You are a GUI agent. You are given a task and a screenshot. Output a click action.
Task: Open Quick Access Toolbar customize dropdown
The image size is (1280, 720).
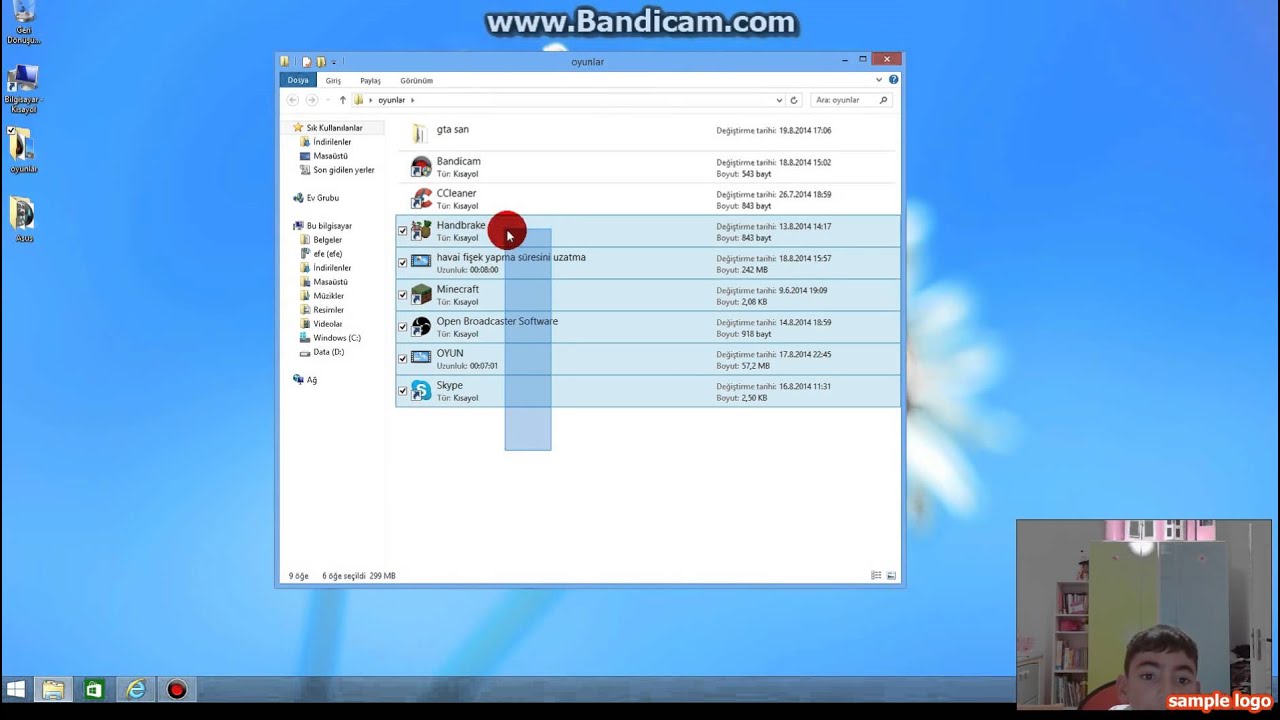click(x=334, y=62)
